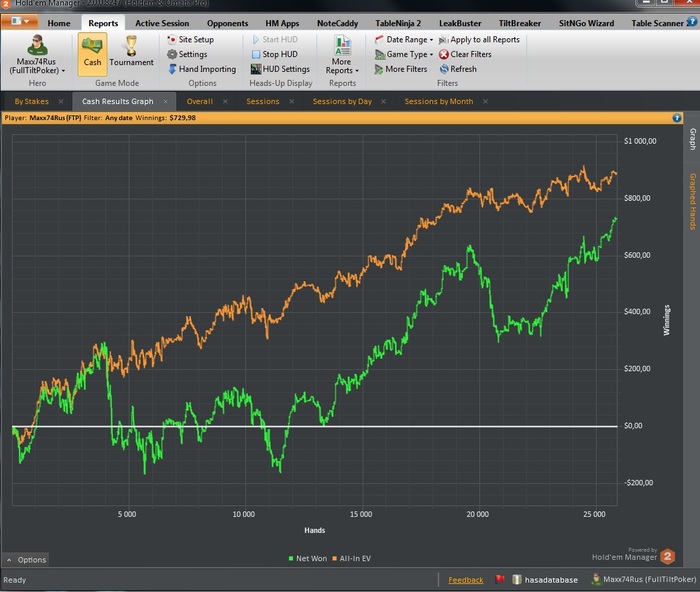Image resolution: width=700 pixels, height=592 pixels.
Task: Close the Sessions by Day tab
Action: point(383,101)
